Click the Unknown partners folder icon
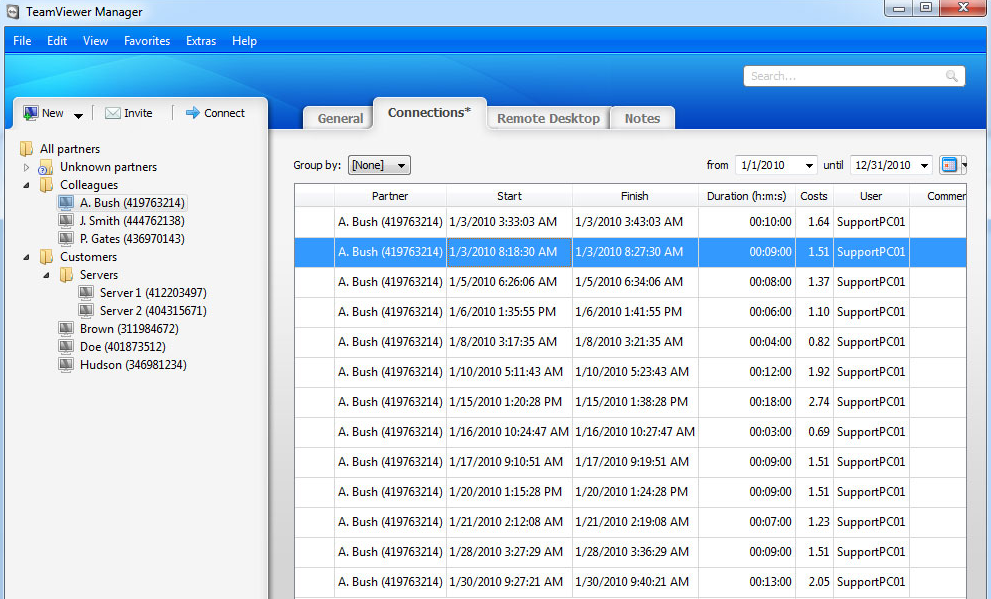The height and width of the screenshot is (599, 991). [x=46, y=167]
